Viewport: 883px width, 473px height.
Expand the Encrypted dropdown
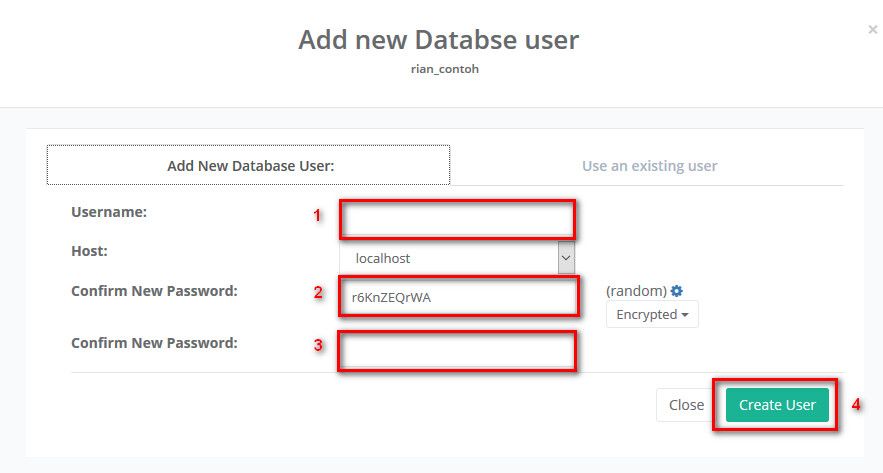point(652,314)
